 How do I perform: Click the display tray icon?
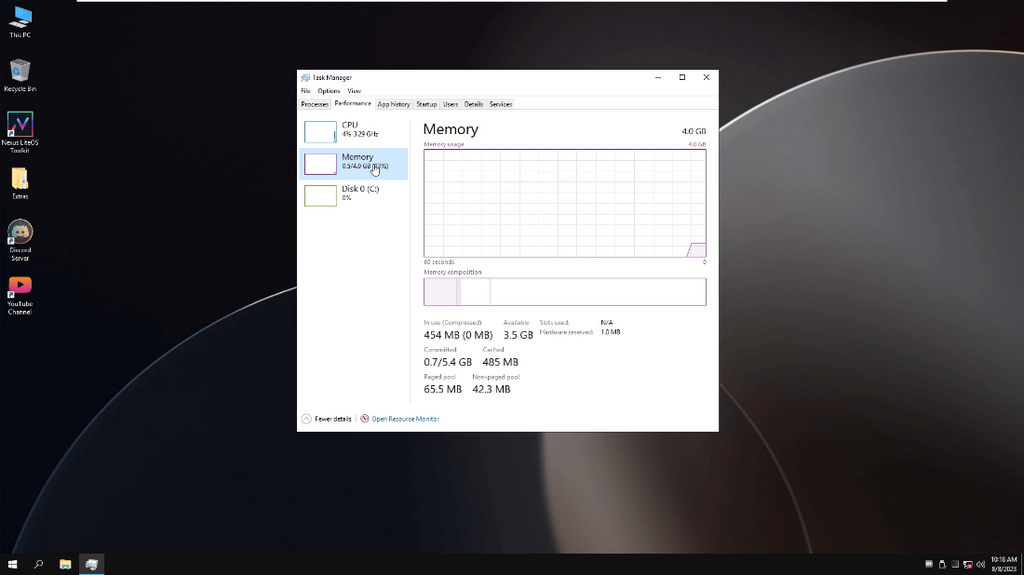[x=955, y=565]
